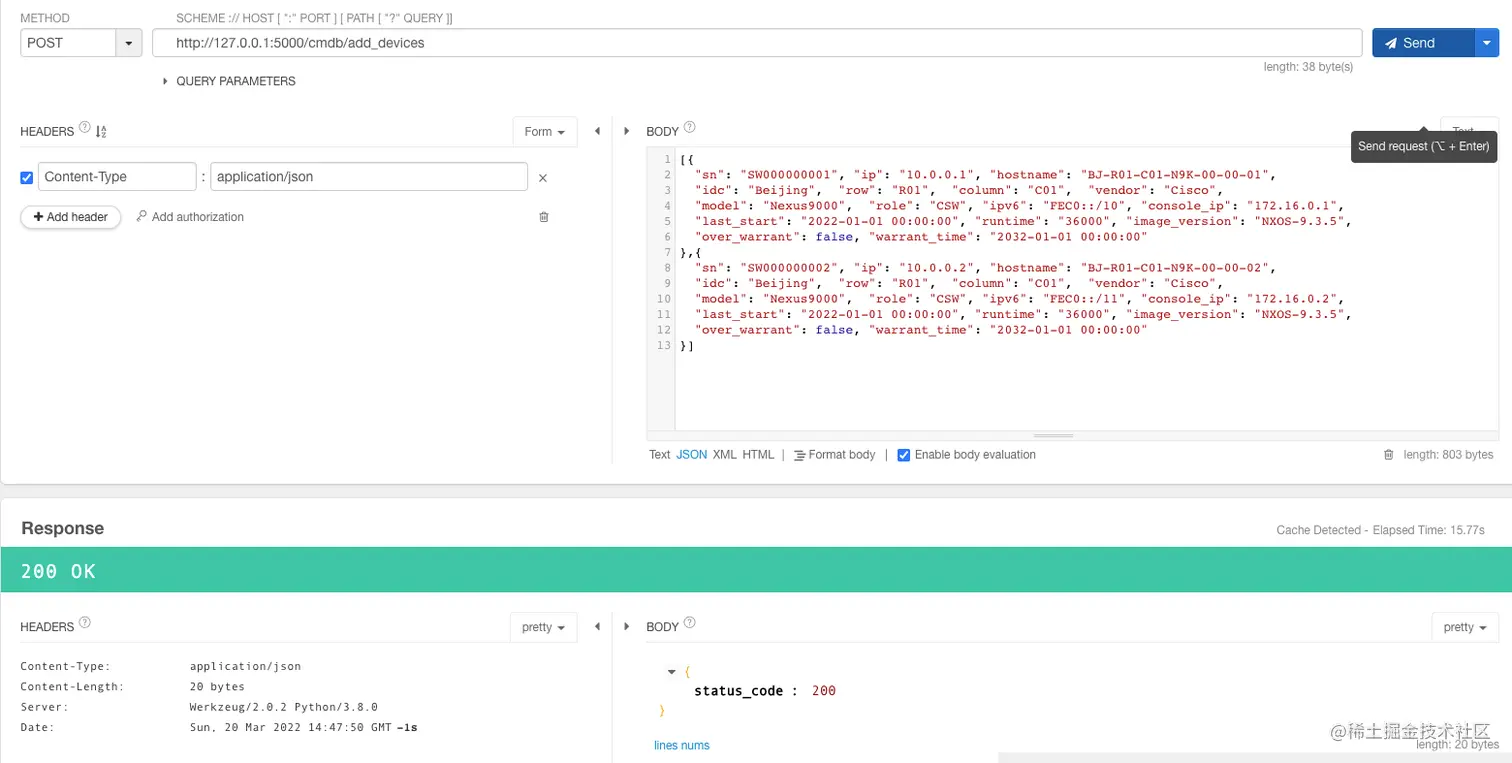The height and width of the screenshot is (763, 1512).
Task: Edit the application/json header value field
Action: tap(369, 177)
